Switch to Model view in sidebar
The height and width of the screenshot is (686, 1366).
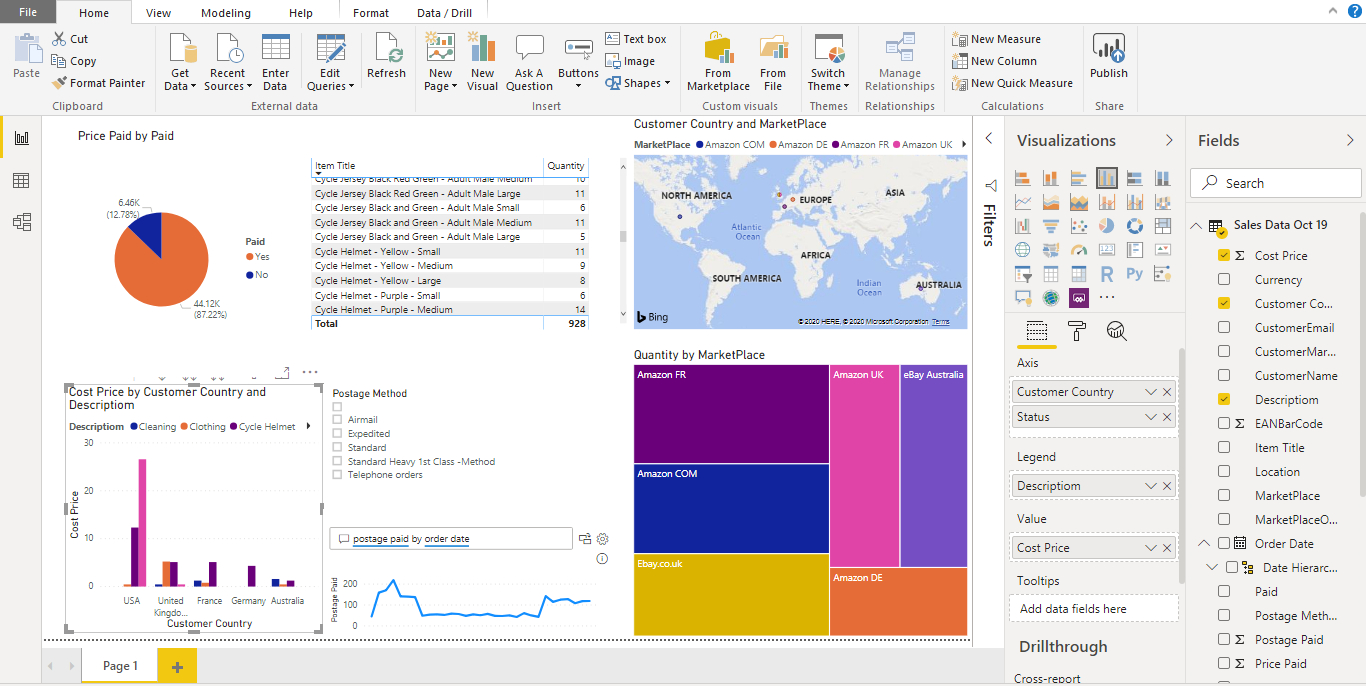[x=21, y=222]
